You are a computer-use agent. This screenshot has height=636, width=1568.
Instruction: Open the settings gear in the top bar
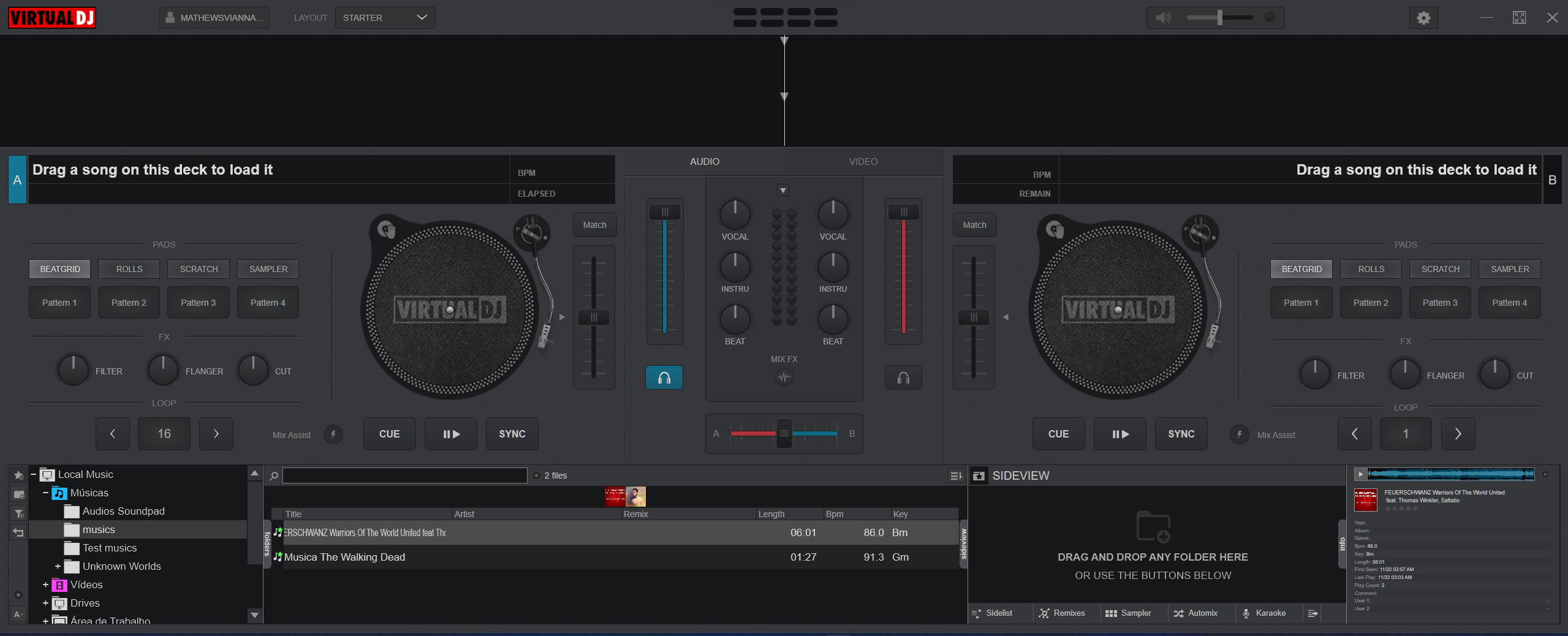pos(1423,18)
